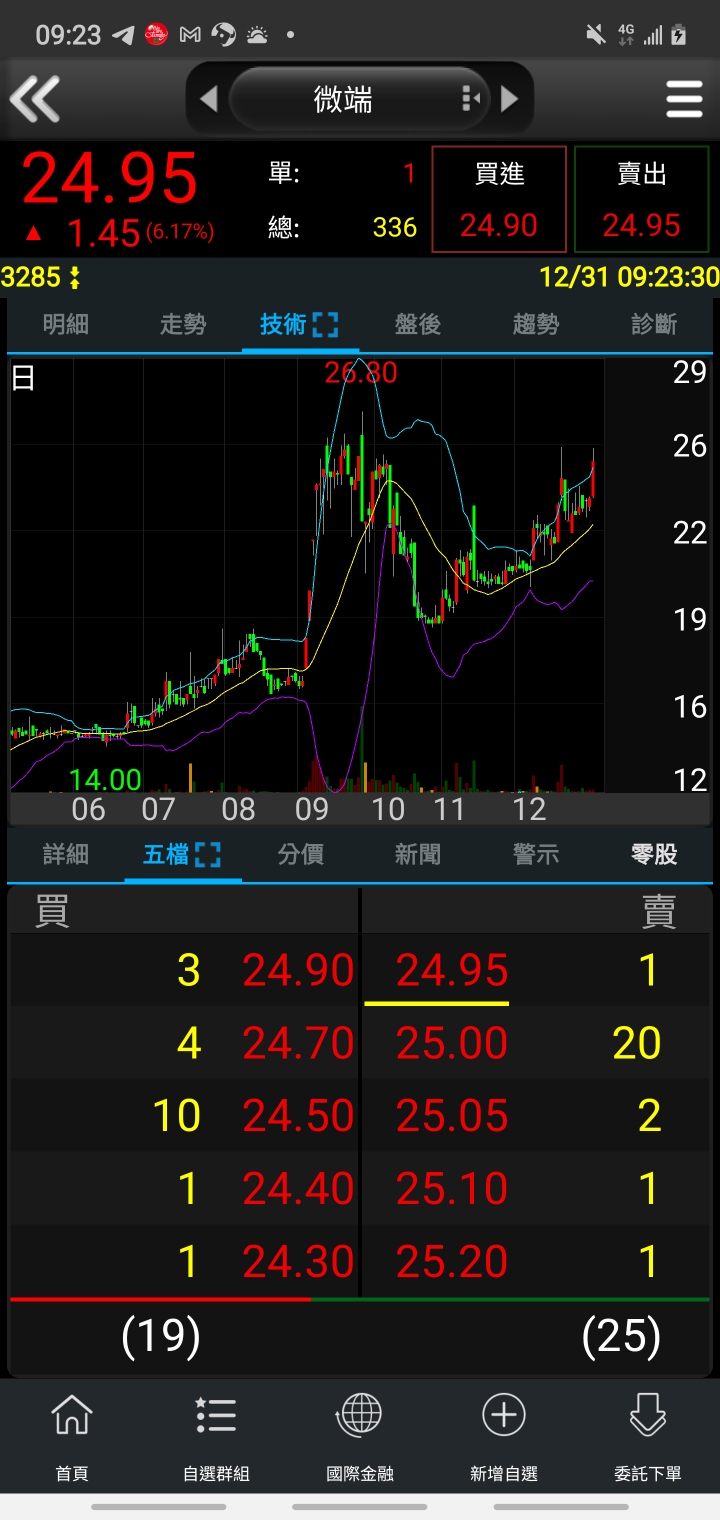Switch to the 走勢 tab

point(183,324)
